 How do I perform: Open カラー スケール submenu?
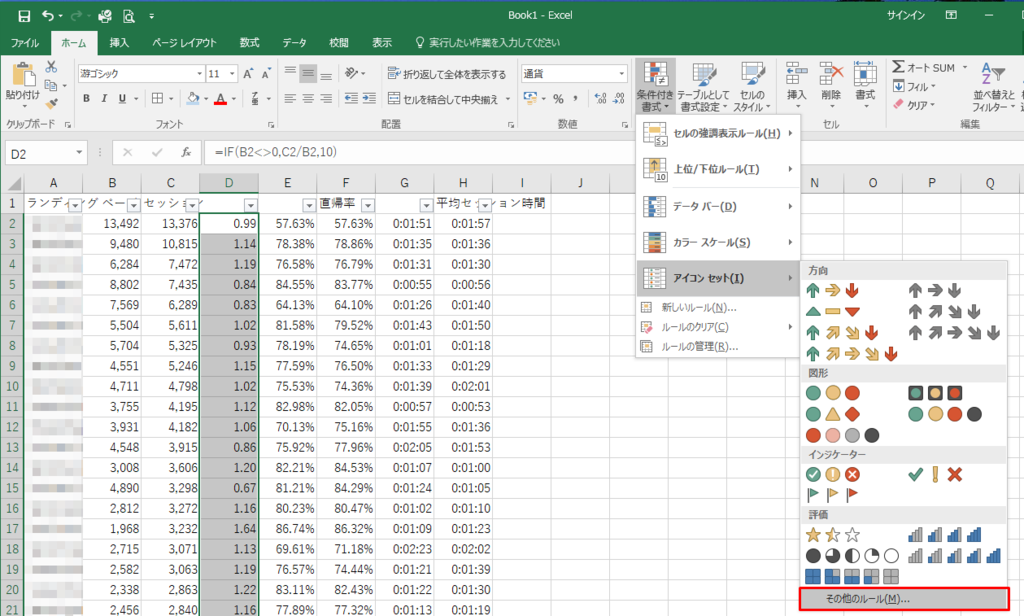(x=718, y=242)
